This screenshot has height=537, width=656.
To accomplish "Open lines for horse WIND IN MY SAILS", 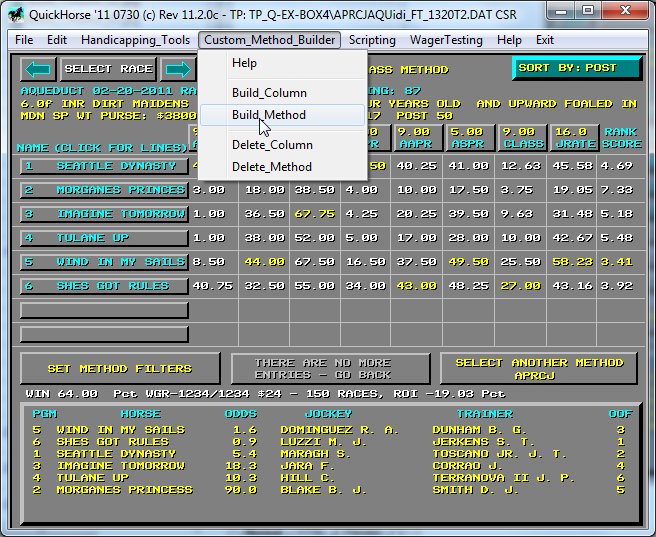I will (x=104, y=262).
